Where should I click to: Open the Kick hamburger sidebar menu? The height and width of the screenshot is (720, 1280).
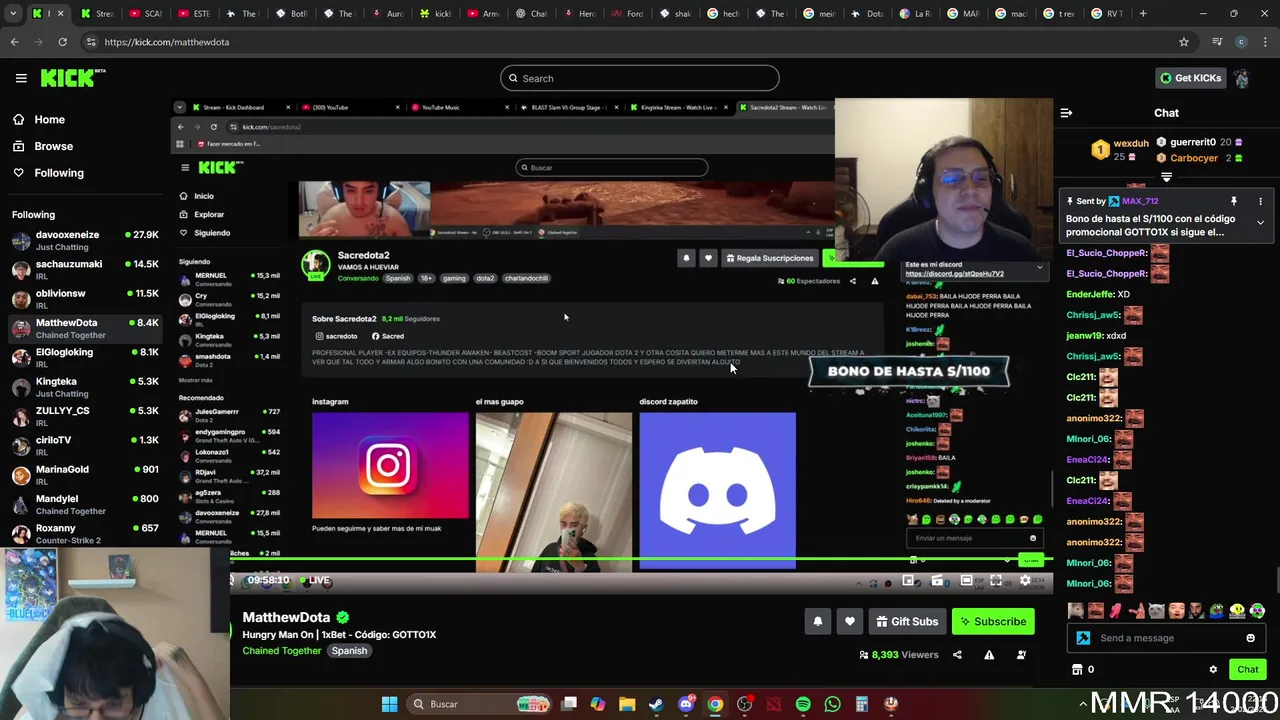[x=21, y=78]
